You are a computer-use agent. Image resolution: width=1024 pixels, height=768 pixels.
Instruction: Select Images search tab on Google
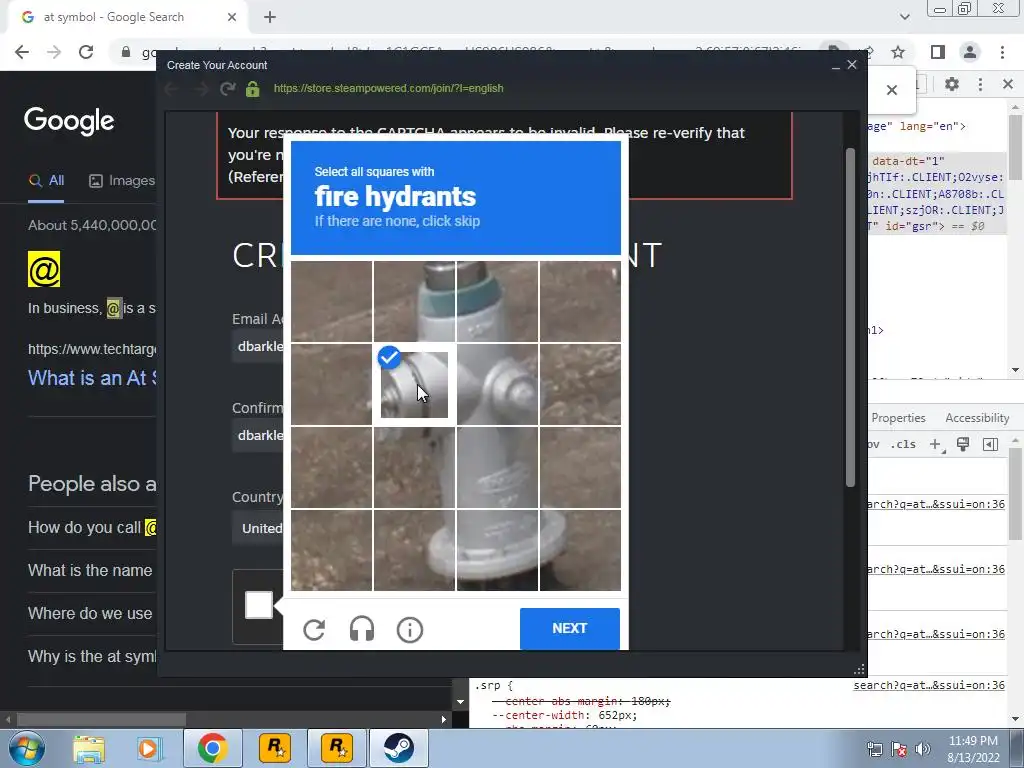coord(123,180)
